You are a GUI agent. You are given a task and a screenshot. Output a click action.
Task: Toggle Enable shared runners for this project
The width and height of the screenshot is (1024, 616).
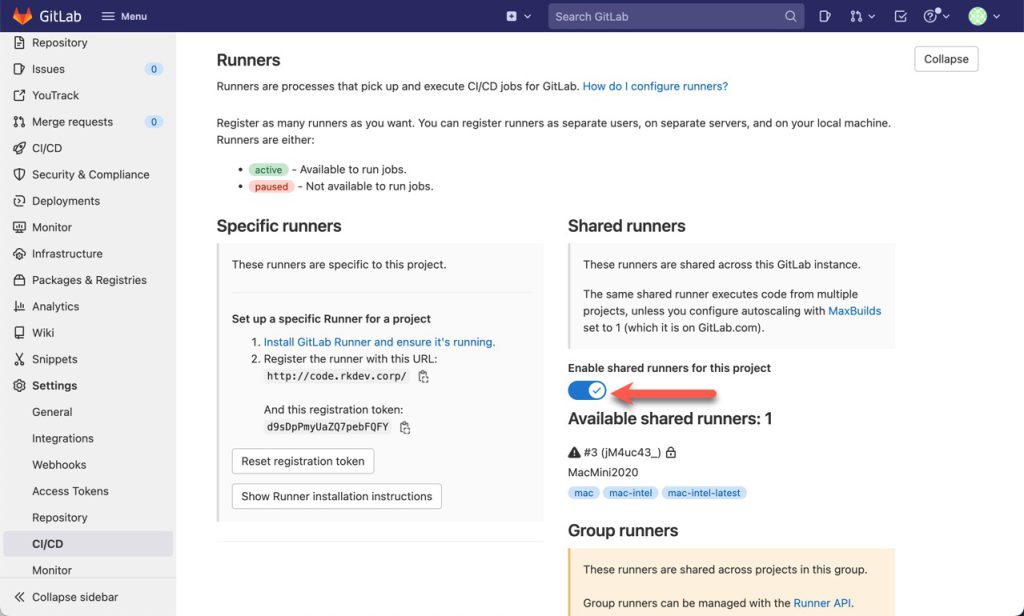click(587, 391)
